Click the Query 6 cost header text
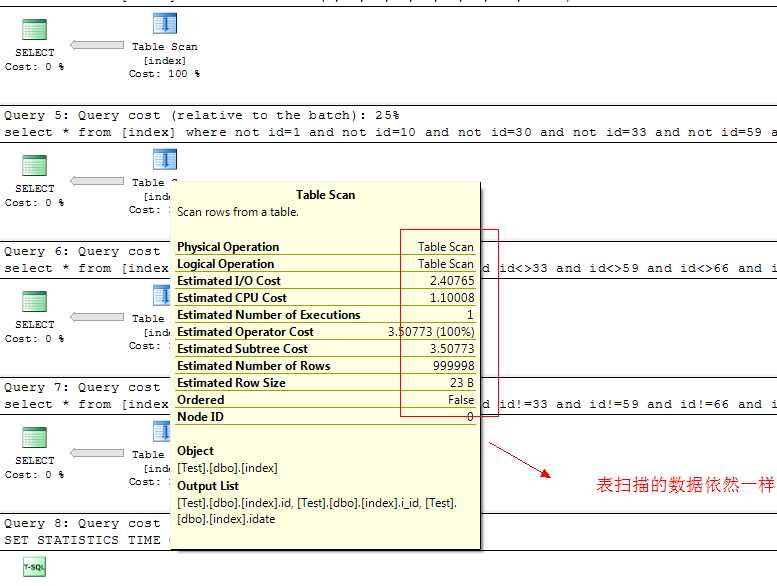This screenshot has height=586, width=777. click(82, 252)
